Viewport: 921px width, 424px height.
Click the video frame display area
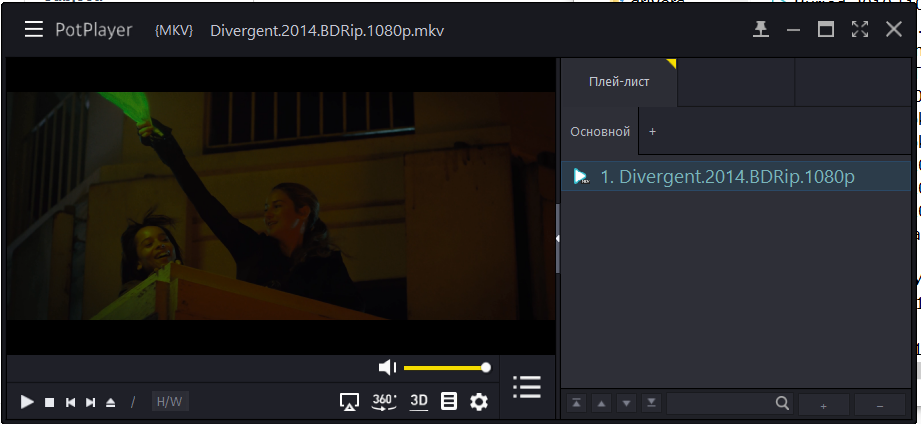(x=281, y=206)
